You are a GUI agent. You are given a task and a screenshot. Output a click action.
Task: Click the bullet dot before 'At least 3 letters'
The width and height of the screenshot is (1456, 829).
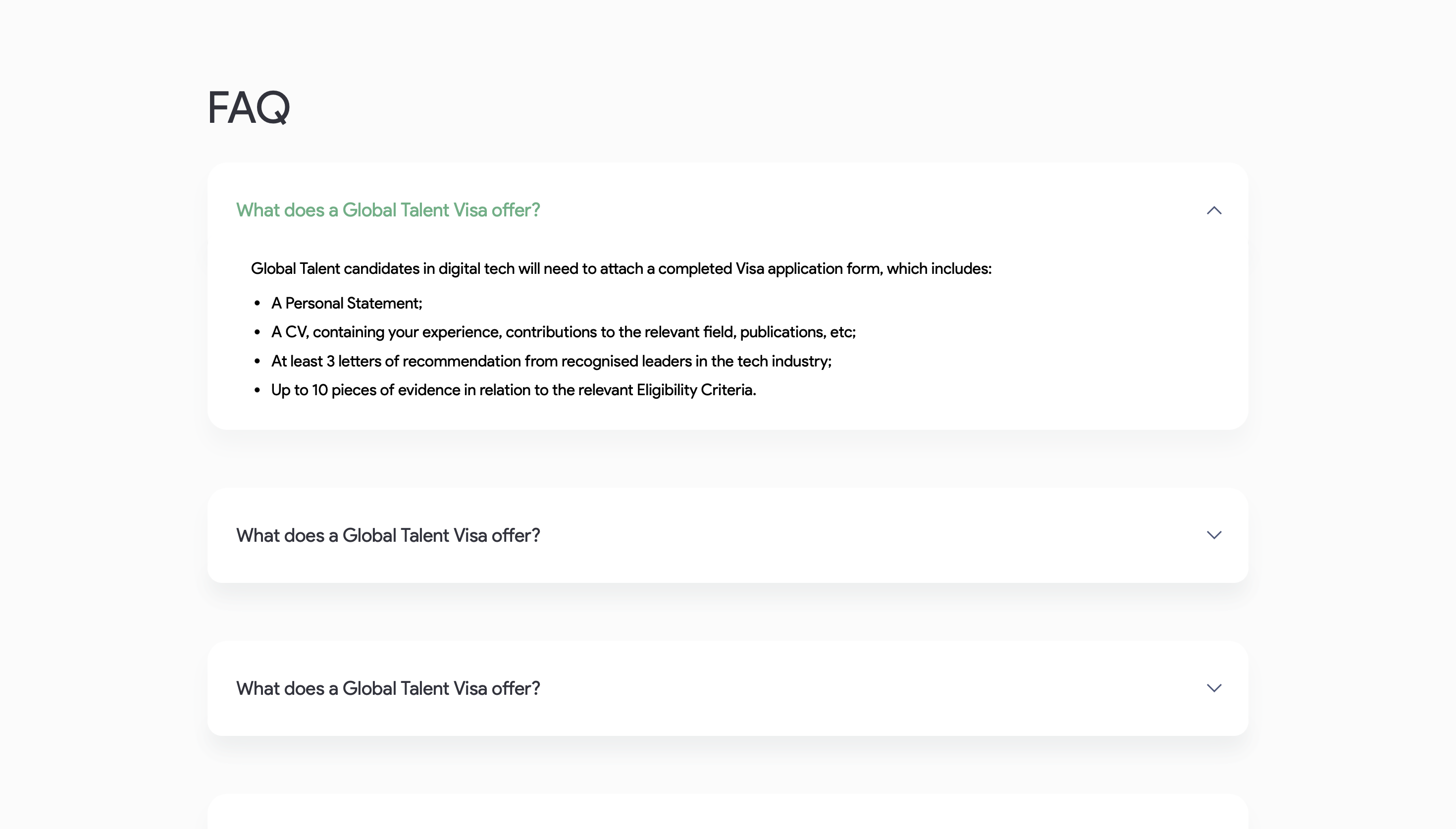click(257, 362)
